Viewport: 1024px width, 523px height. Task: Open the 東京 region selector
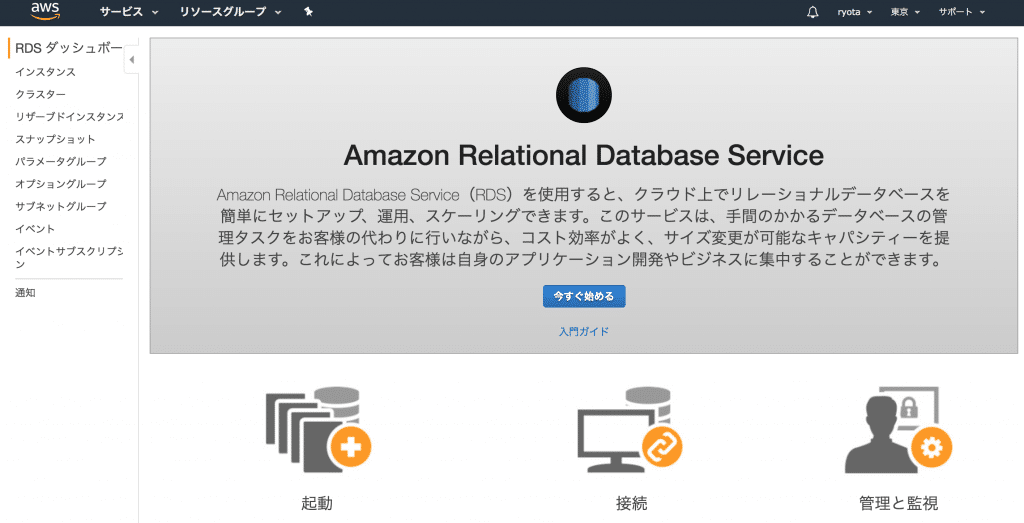905,12
